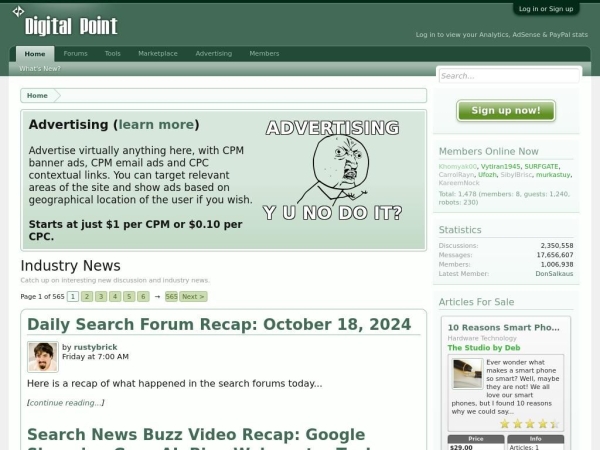Open member Khomyak00's profile
The width and height of the screenshot is (600, 450).
point(458,167)
